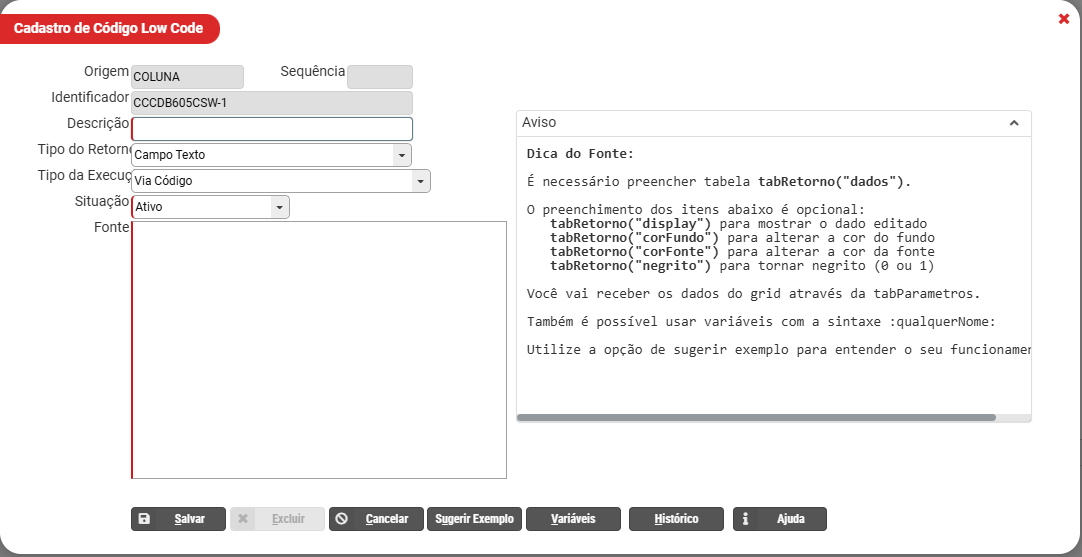Click the X icon on Excluir
The height and width of the screenshot is (557, 1082).
[x=243, y=519]
